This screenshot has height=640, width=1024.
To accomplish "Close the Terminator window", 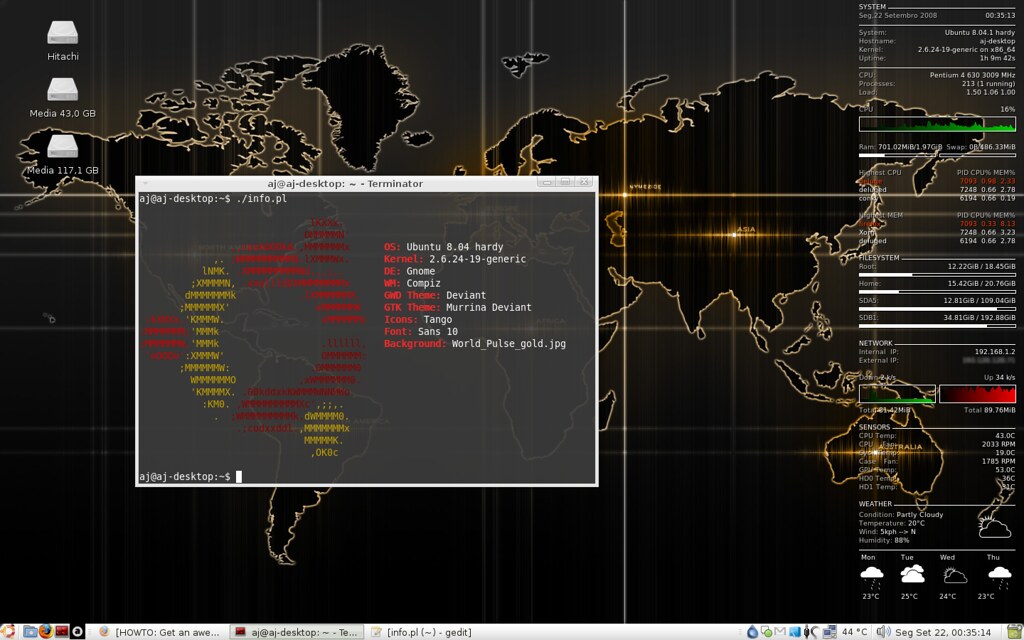I will pyautogui.click(x=584, y=182).
